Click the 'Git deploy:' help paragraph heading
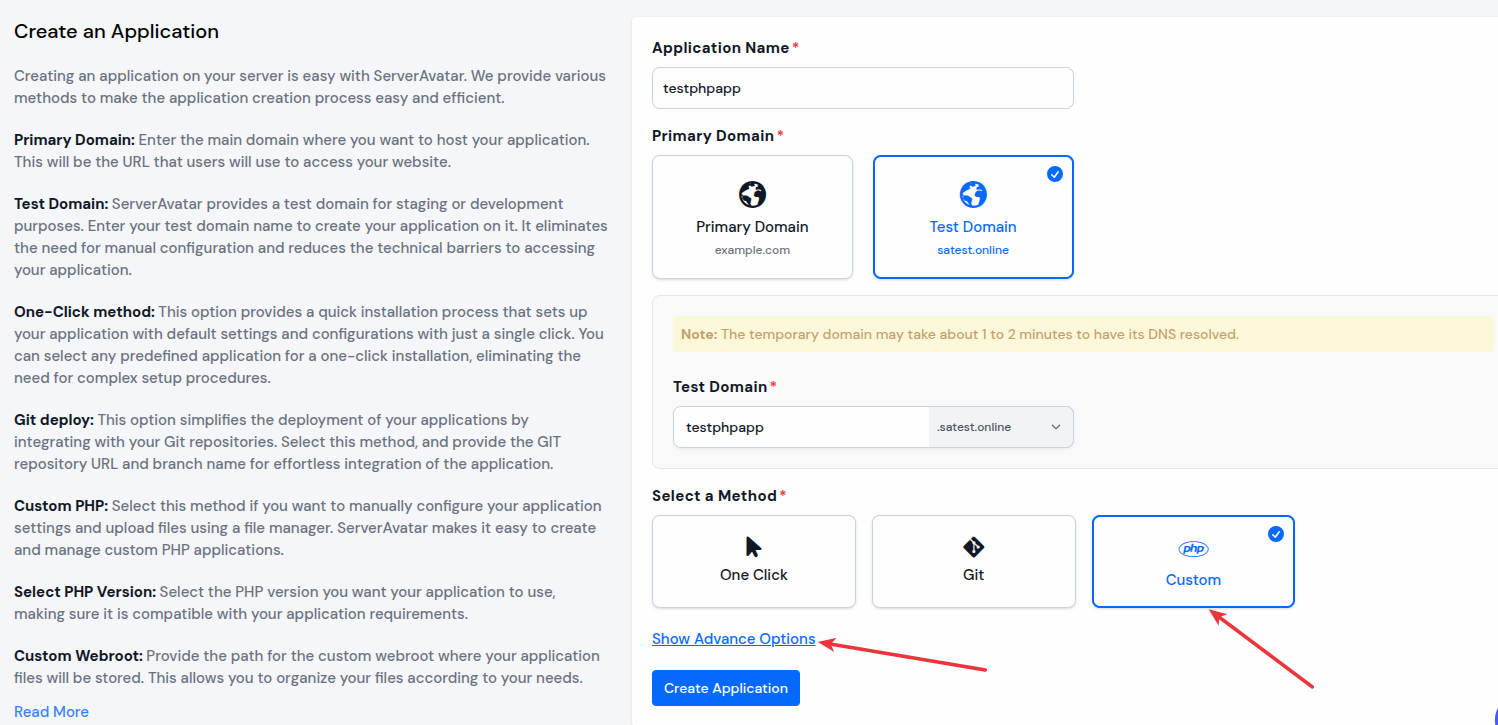This screenshot has height=725, width=1498. point(53,420)
